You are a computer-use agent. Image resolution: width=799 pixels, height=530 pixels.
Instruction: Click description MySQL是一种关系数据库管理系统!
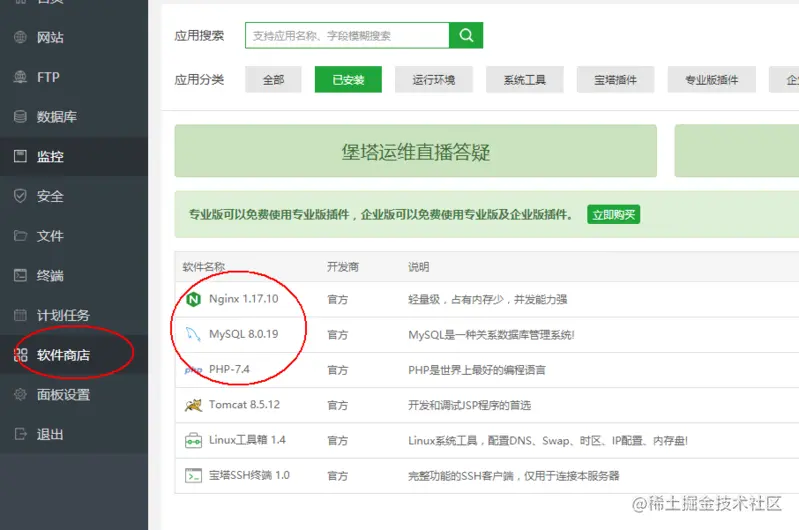click(x=491, y=335)
